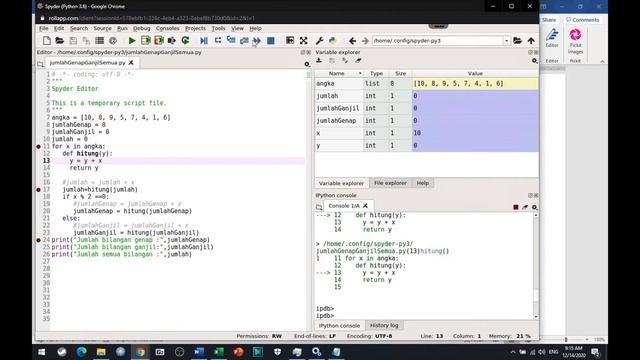Maximize current pane toolbar icon

click(x=290, y=40)
